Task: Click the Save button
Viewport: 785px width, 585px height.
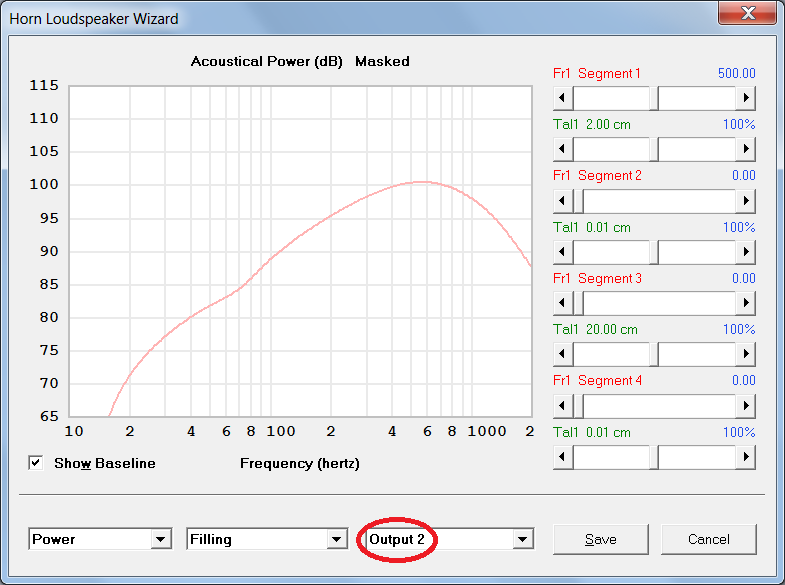Action: point(601,539)
